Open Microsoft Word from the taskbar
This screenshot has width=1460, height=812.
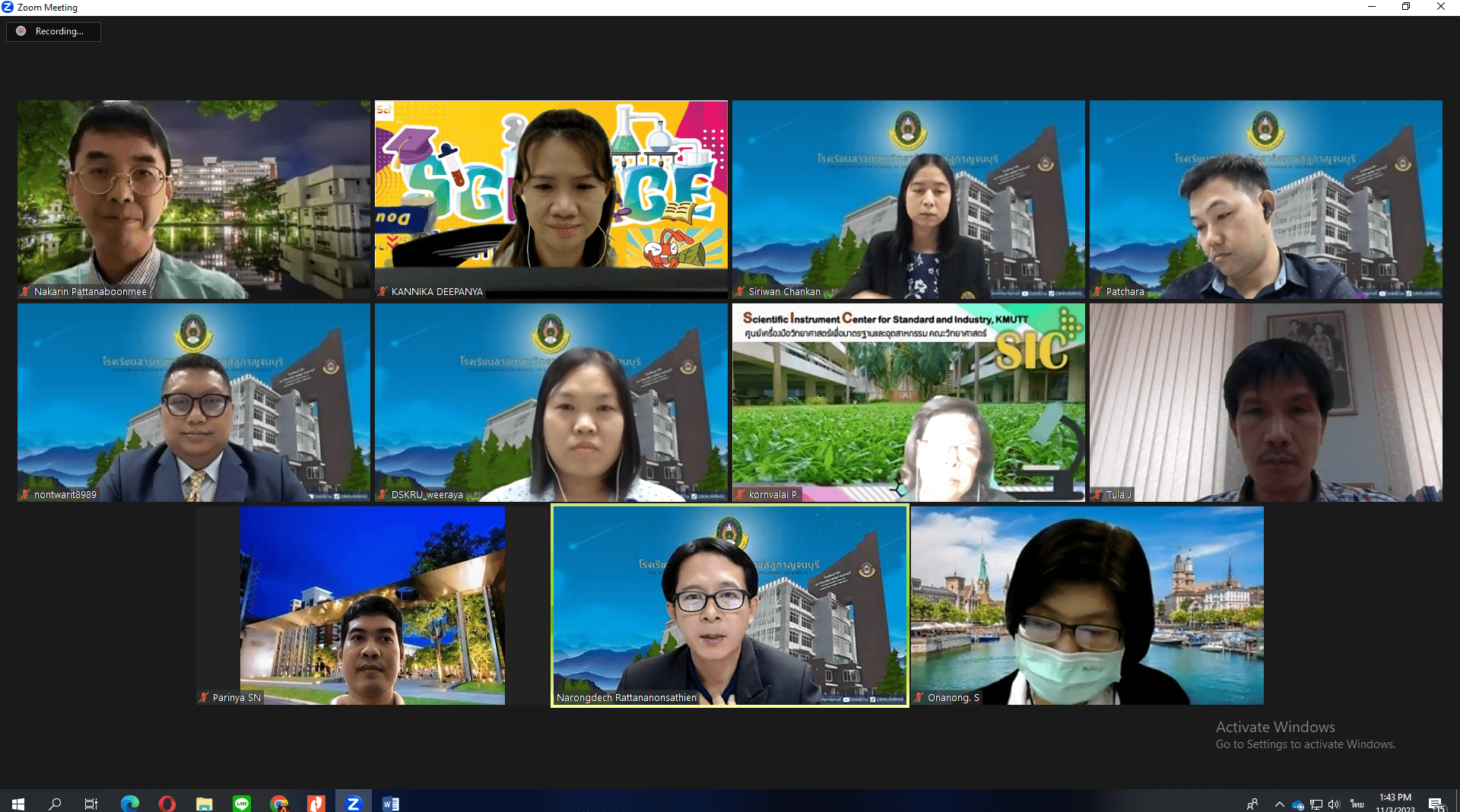(391, 804)
